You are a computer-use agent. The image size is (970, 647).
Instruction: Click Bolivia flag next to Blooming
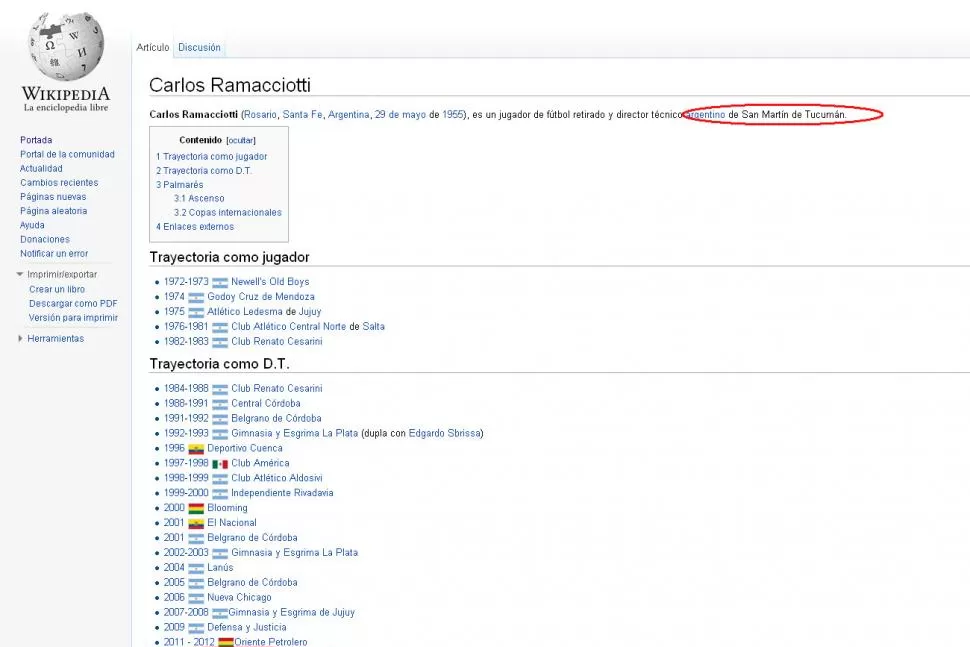tap(196, 508)
